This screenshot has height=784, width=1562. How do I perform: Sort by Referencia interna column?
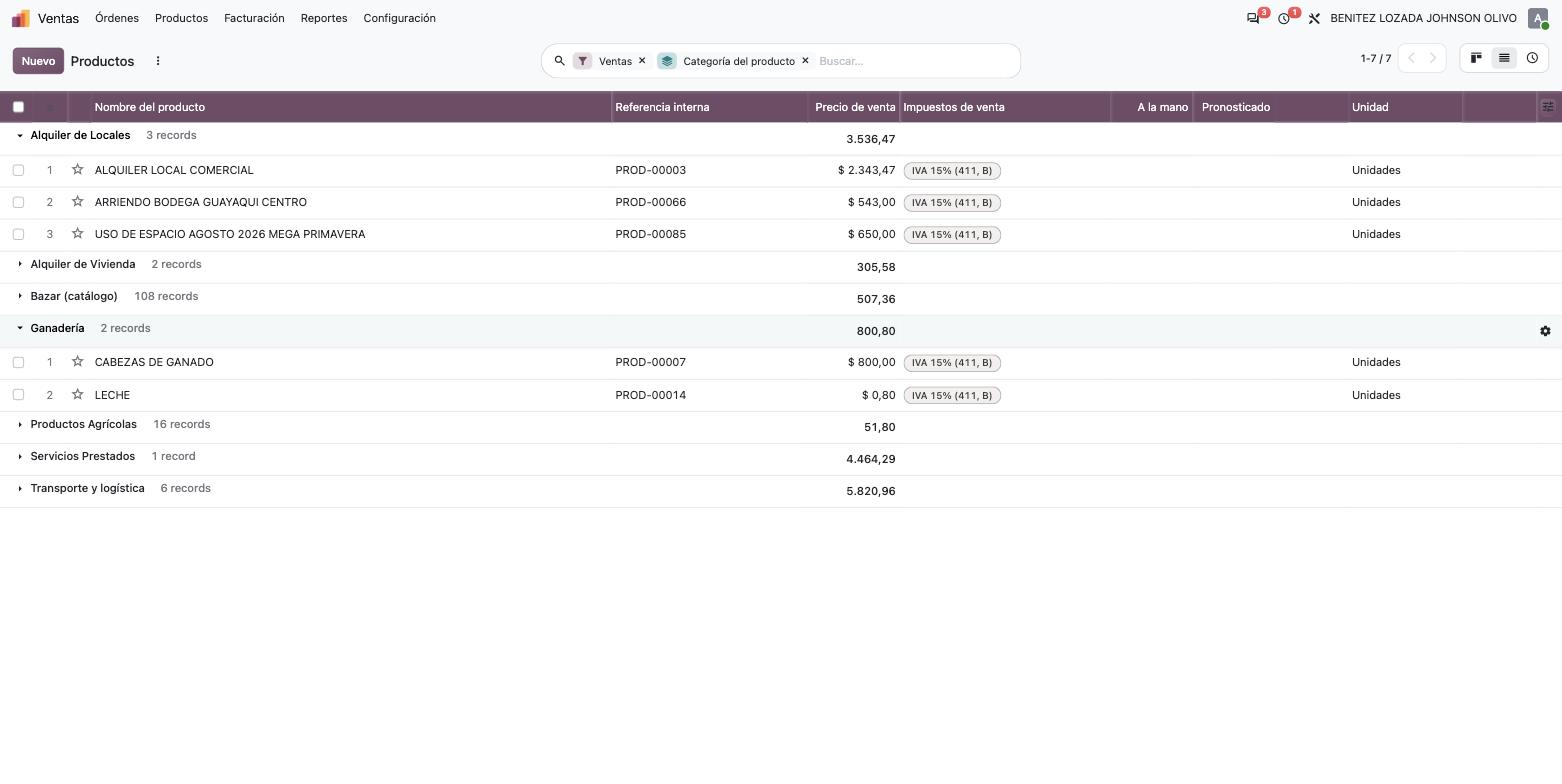(x=710, y=107)
